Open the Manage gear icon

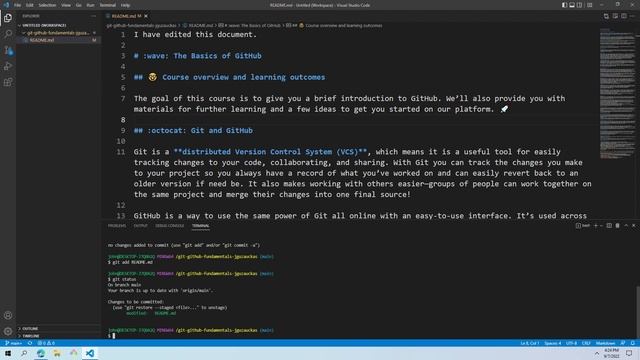tap(8, 331)
